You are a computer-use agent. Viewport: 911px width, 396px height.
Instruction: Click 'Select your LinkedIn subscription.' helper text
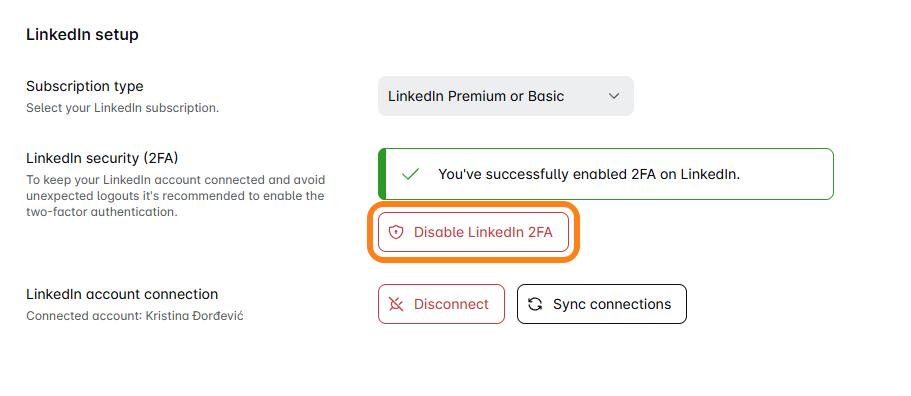(123, 108)
